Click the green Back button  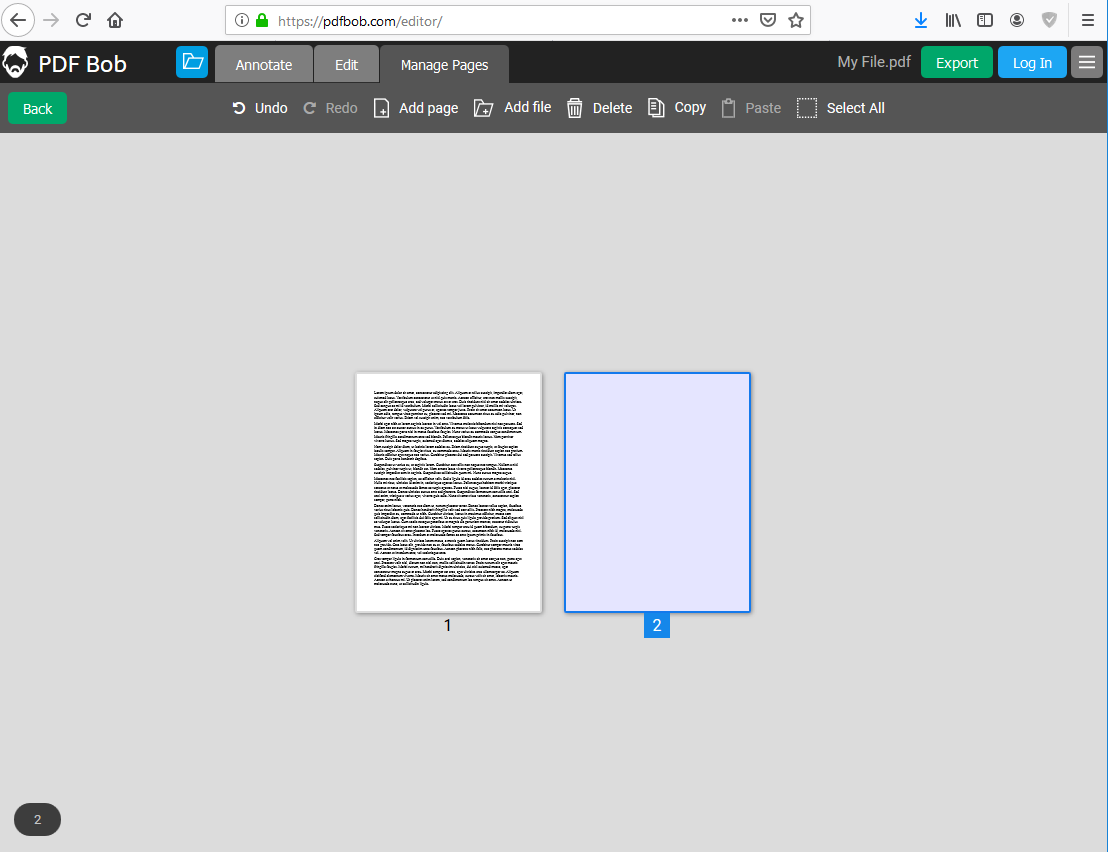pos(37,108)
